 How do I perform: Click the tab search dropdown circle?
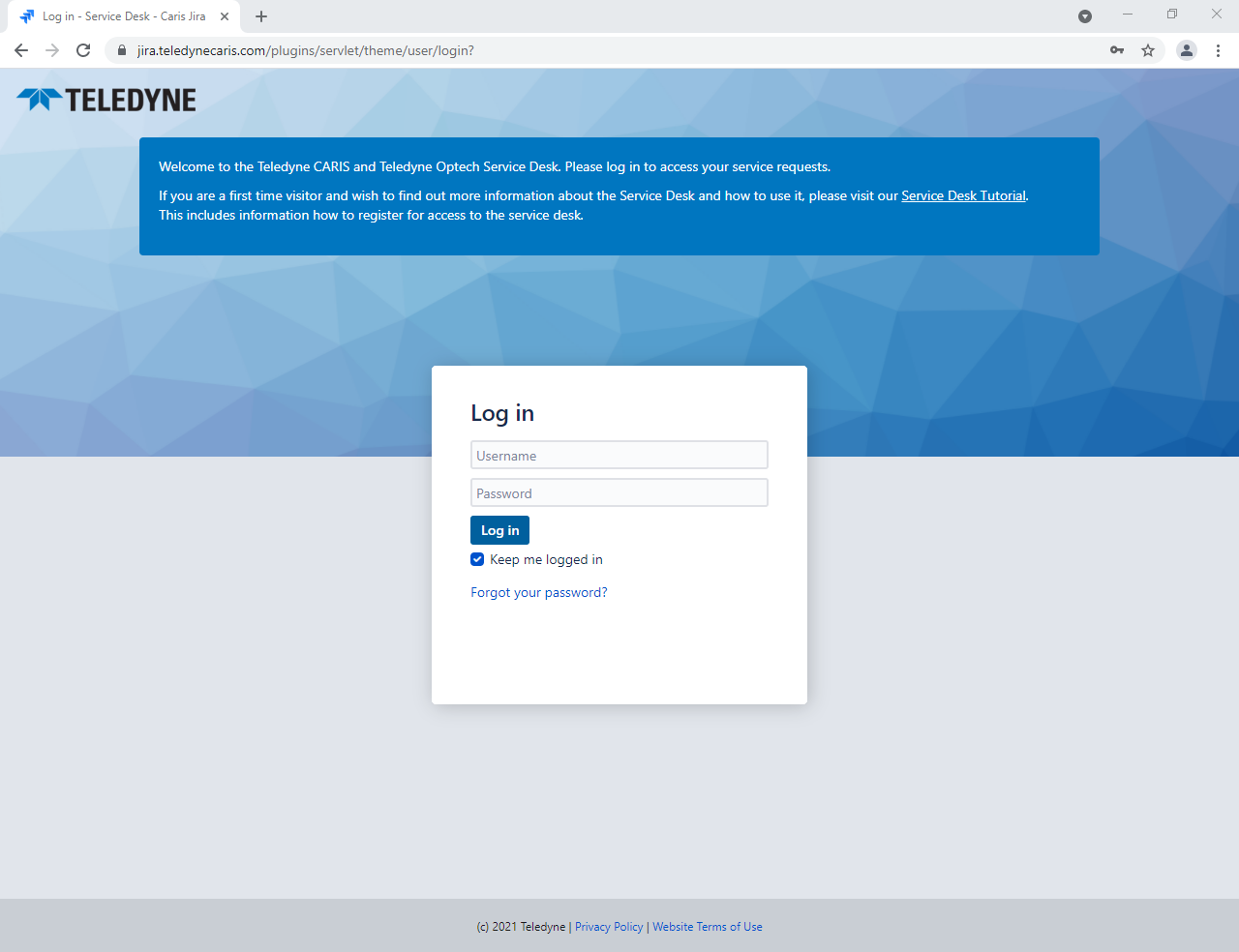click(1085, 16)
